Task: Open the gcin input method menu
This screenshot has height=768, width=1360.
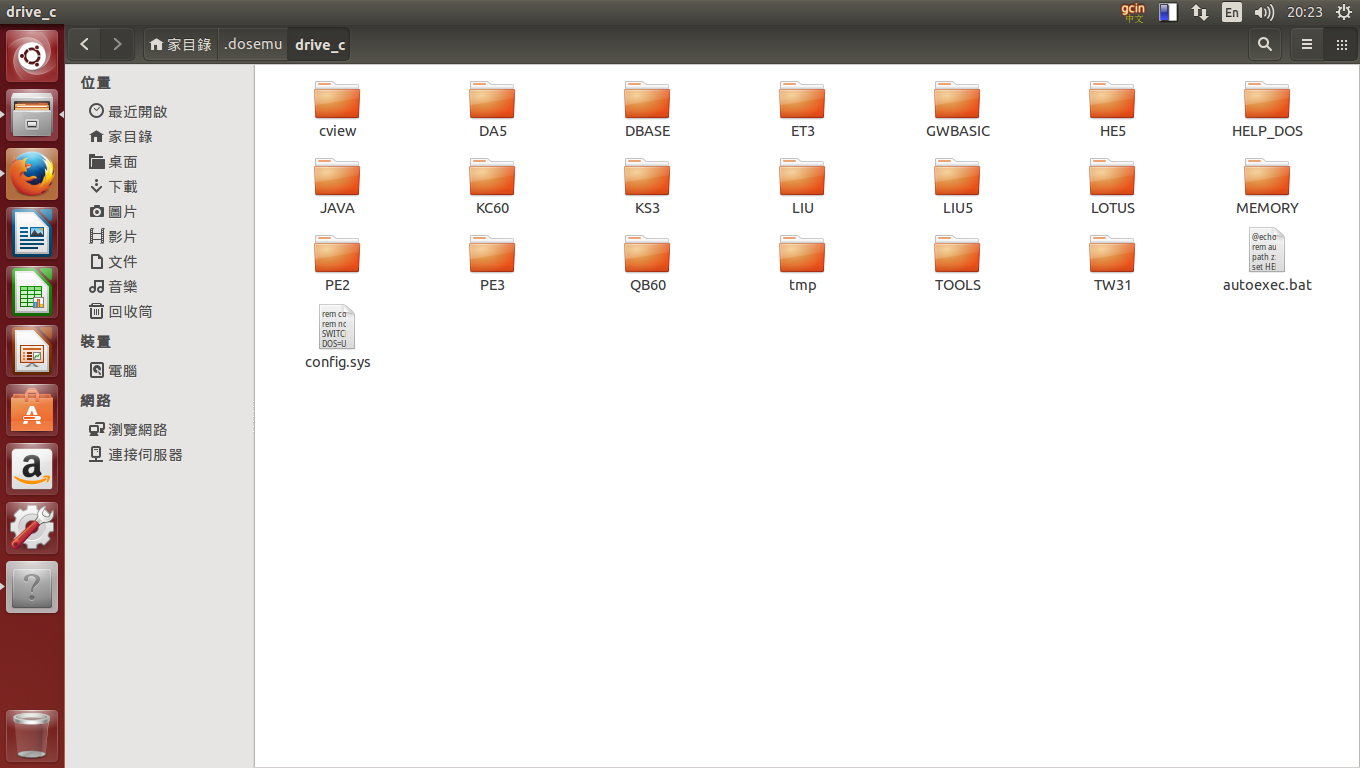Action: tap(1133, 12)
